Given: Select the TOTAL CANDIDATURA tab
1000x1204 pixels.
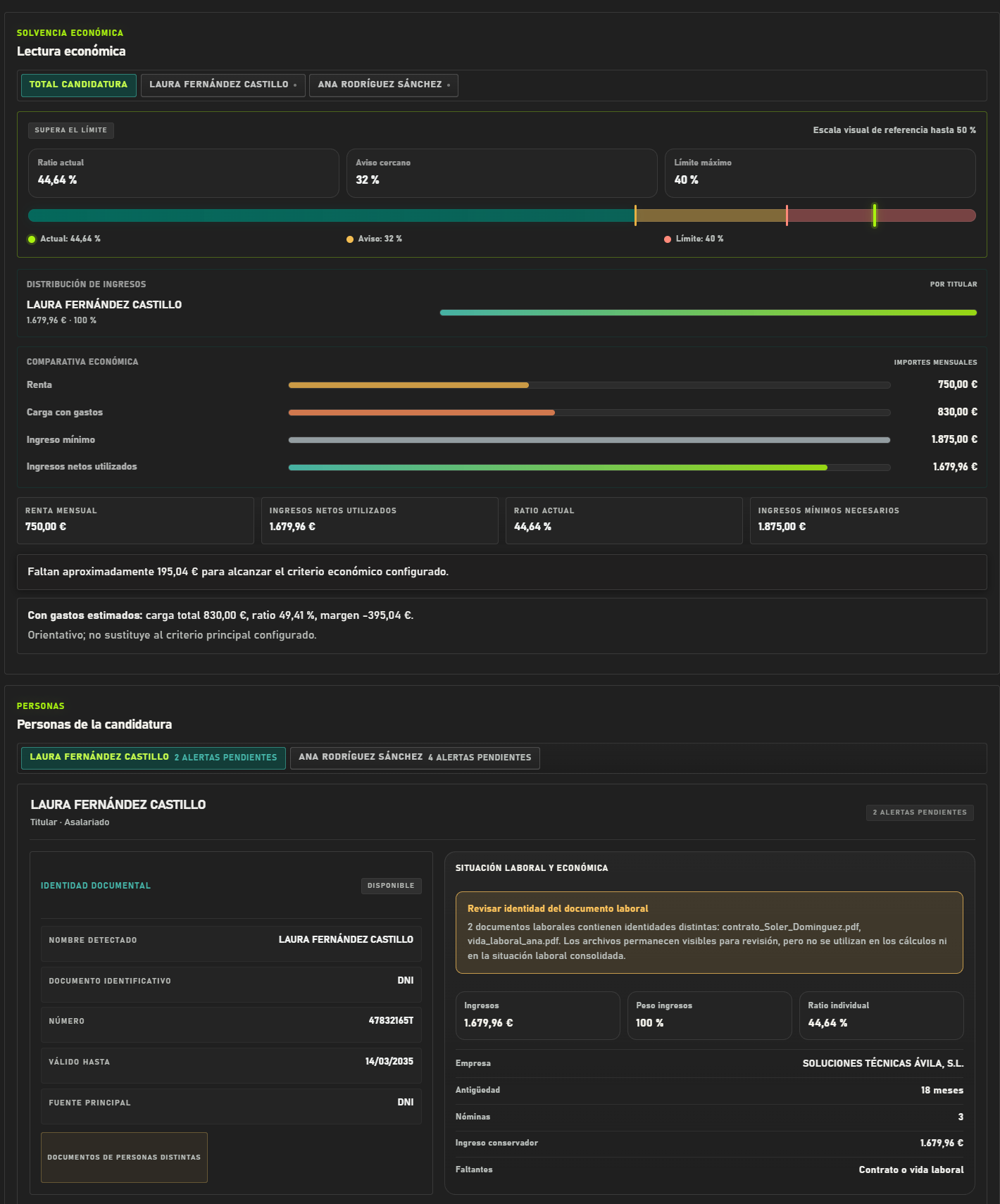Looking at the screenshot, I should pos(78,85).
